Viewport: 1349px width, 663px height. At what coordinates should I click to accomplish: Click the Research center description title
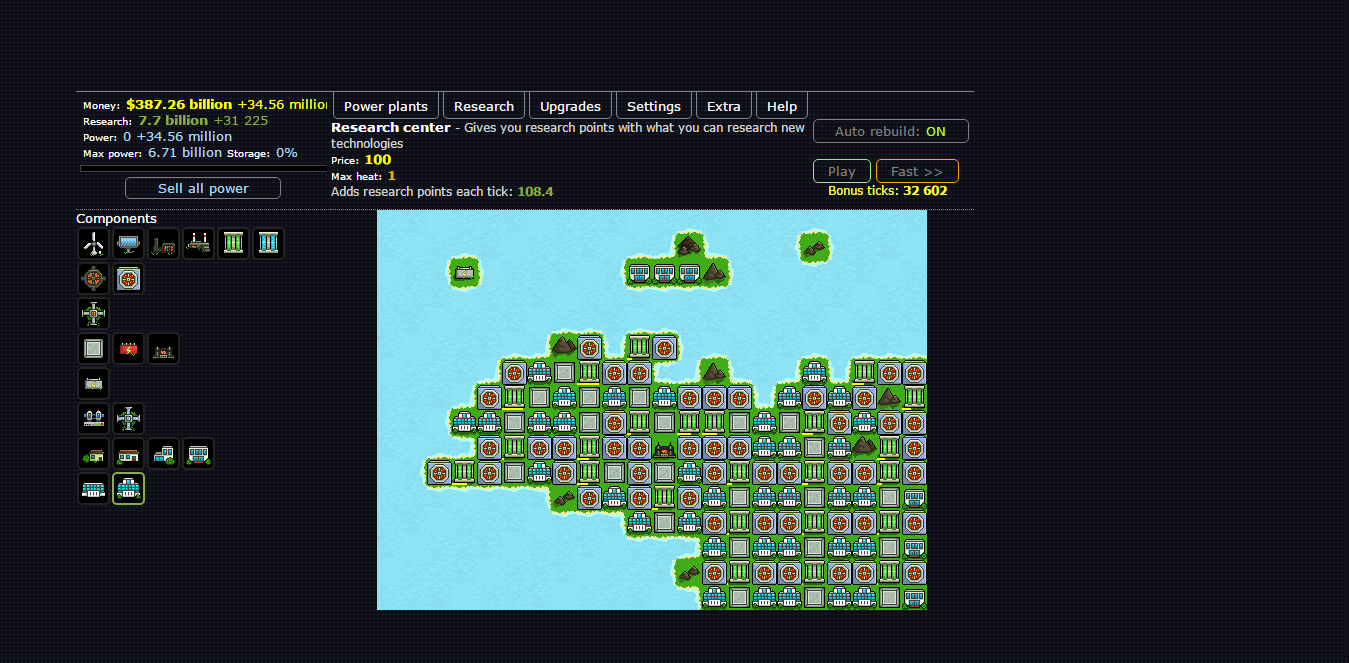coord(390,128)
